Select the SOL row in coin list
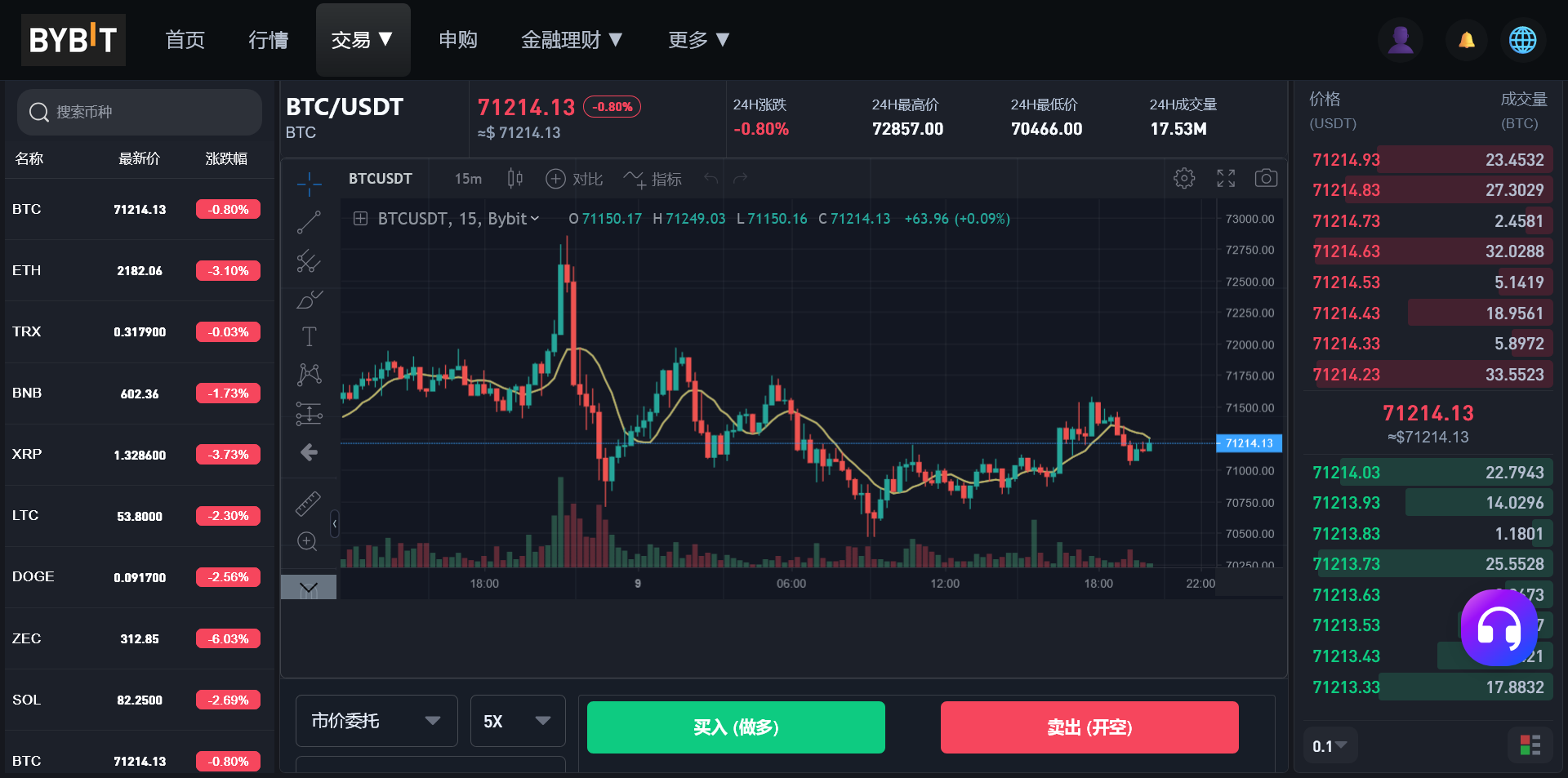The height and width of the screenshot is (778, 1568). [x=139, y=700]
